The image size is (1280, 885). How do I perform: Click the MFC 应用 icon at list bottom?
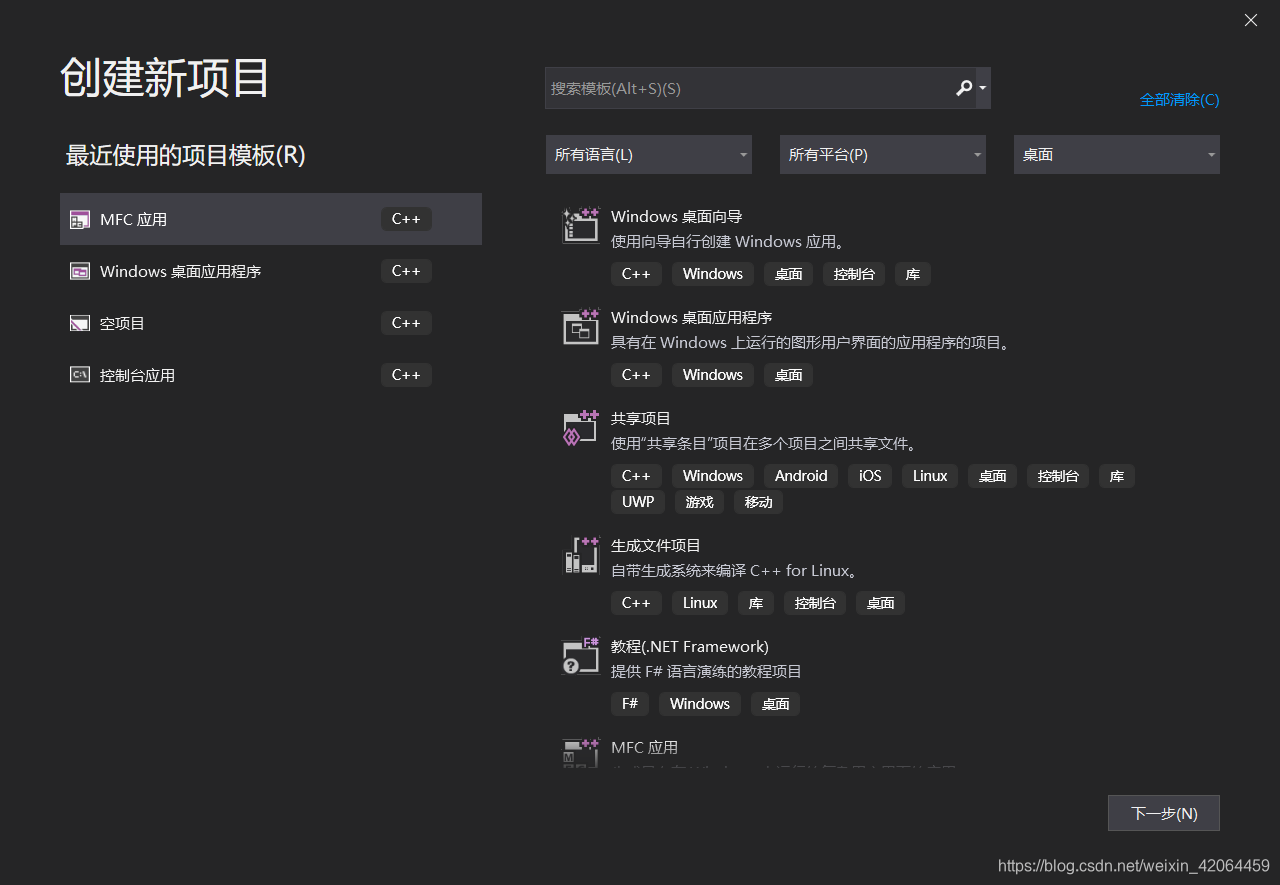pyautogui.click(x=580, y=751)
